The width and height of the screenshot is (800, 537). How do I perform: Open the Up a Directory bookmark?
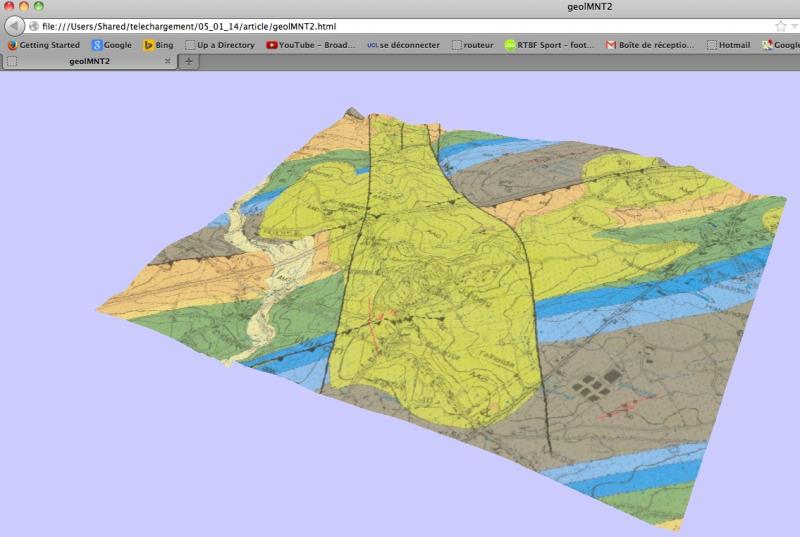(x=220, y=45)
